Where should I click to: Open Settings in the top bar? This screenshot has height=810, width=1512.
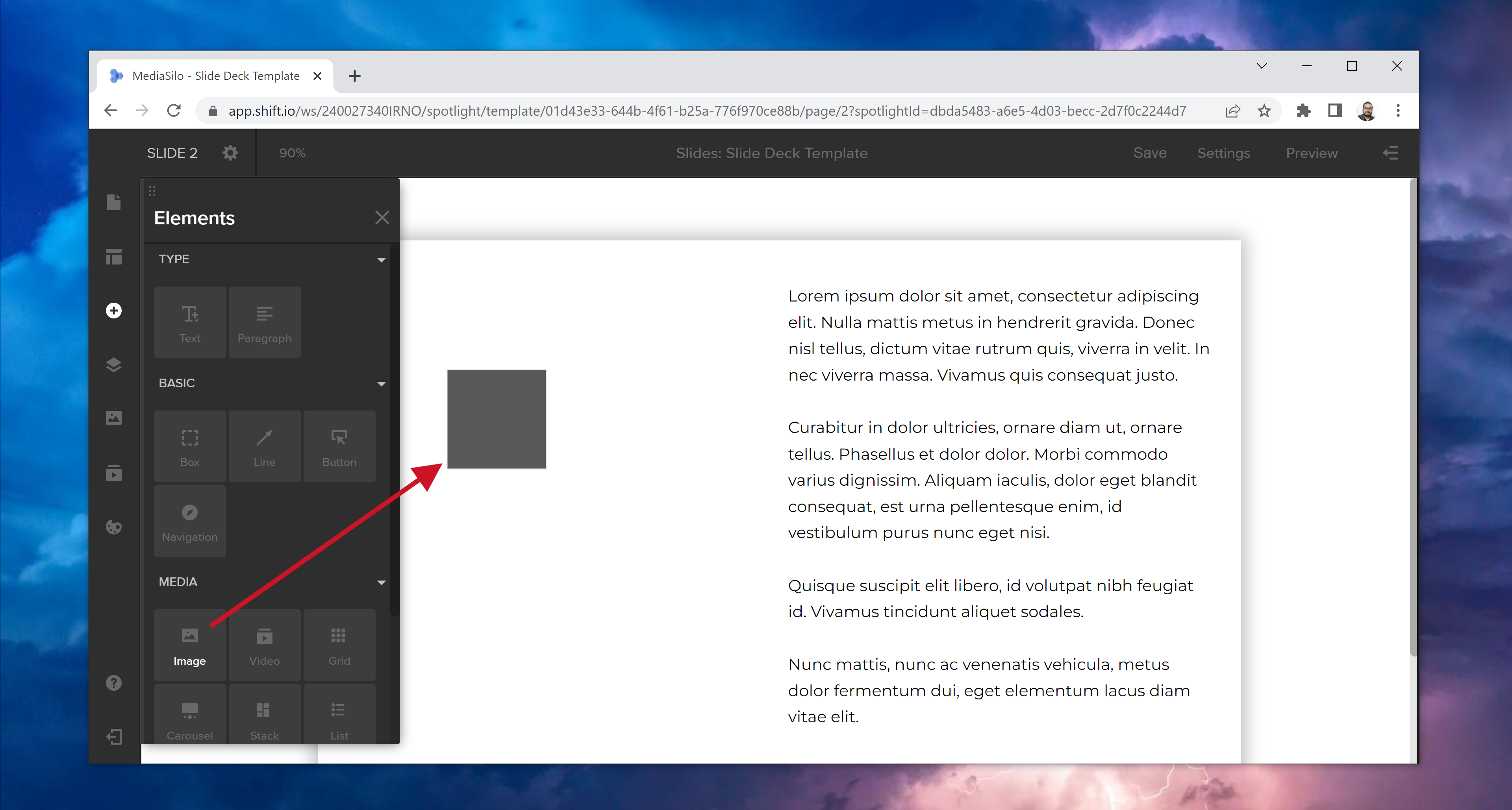coord(1223,153)
